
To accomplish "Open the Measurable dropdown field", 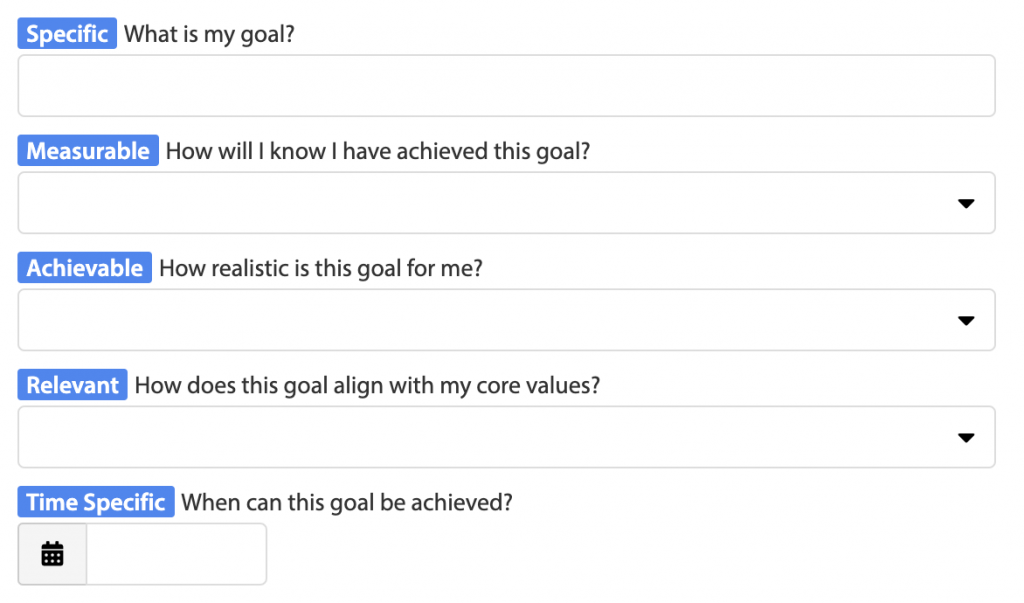I will pos(506,203).
